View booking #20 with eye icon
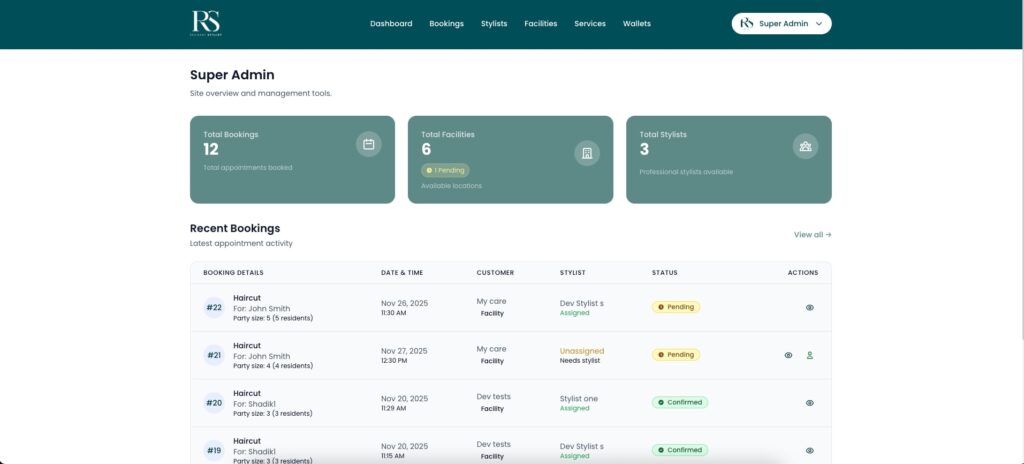This screenshot has height=464, width=1024. tap(809, 403)
